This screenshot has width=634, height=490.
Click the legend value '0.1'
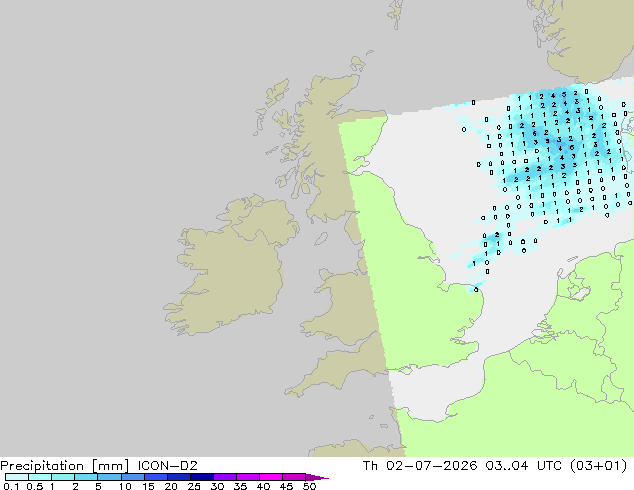click(11, 486)
